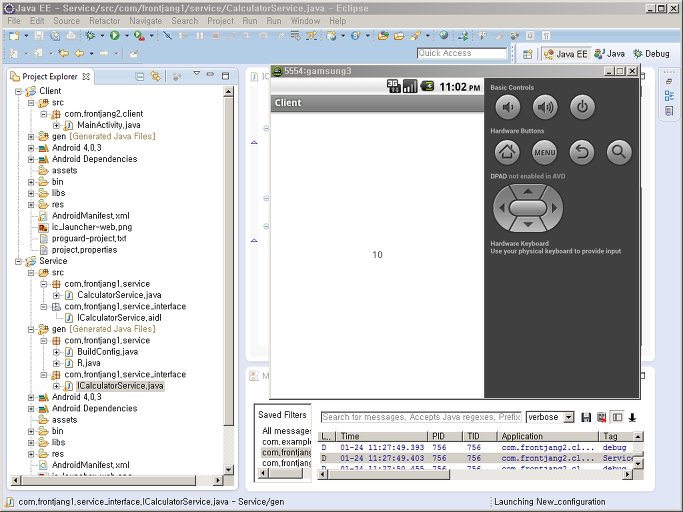The width and height of the screenshot is (683, 512).
Task: Tap the emulator MENU hardware button
Action: point(545,153)
